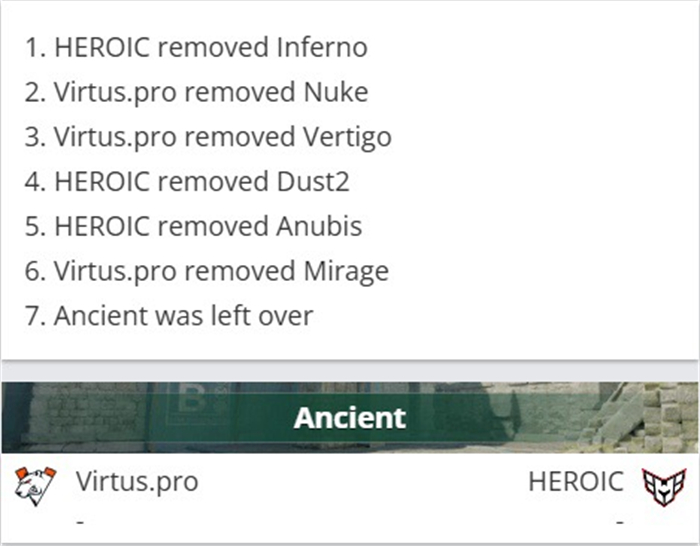
Task: Open the HEROIC team name link
Action: (x=576, y=482)
